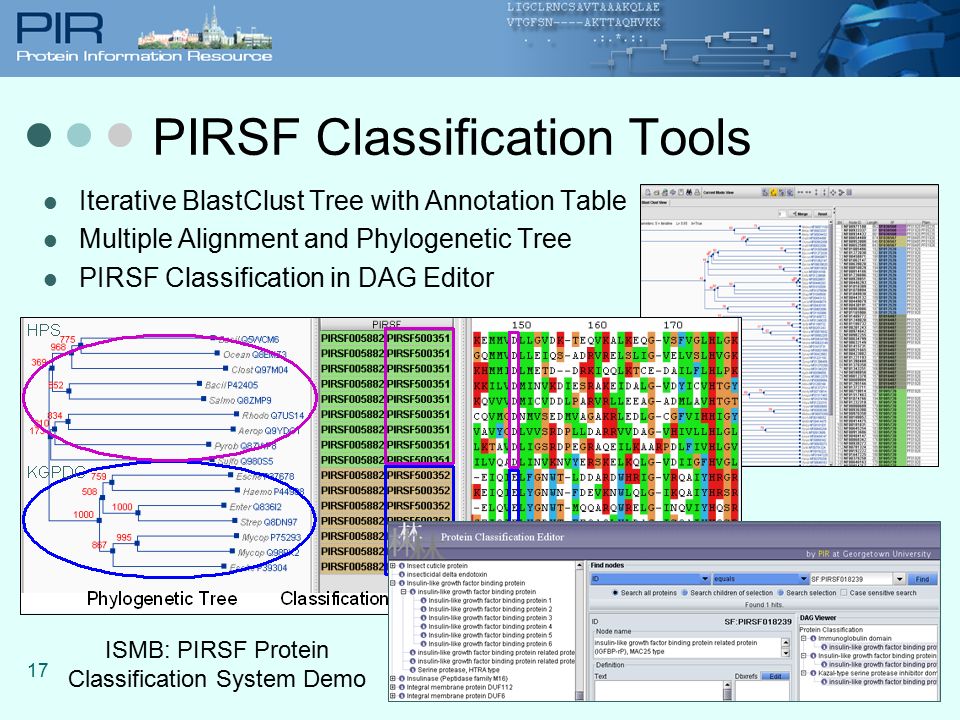Screen dimensions: 960x720
Task: Click the Enter Q836I2 leaf label
Action: click(255, 507)
